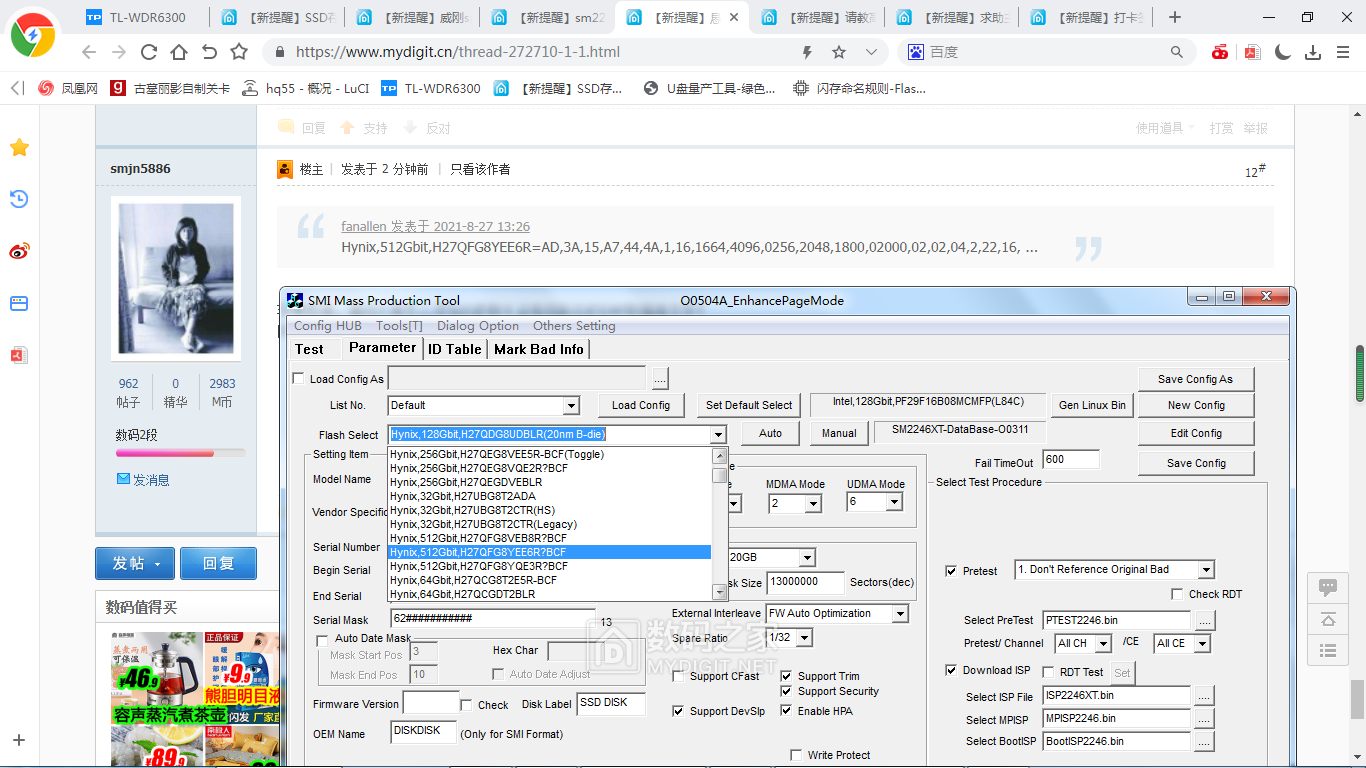The width and height of the screenshot is (1366, 768).
Task: Open favorites star in left sidebar
Action: point(19,148)
